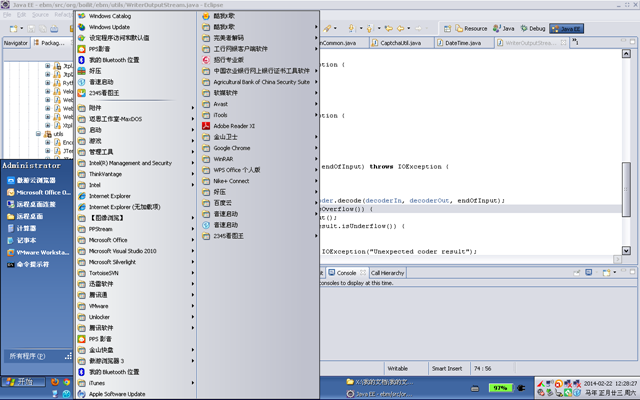Click the Firefox icon in quick launch
640x400 pixels.
[x=55, y=382]
